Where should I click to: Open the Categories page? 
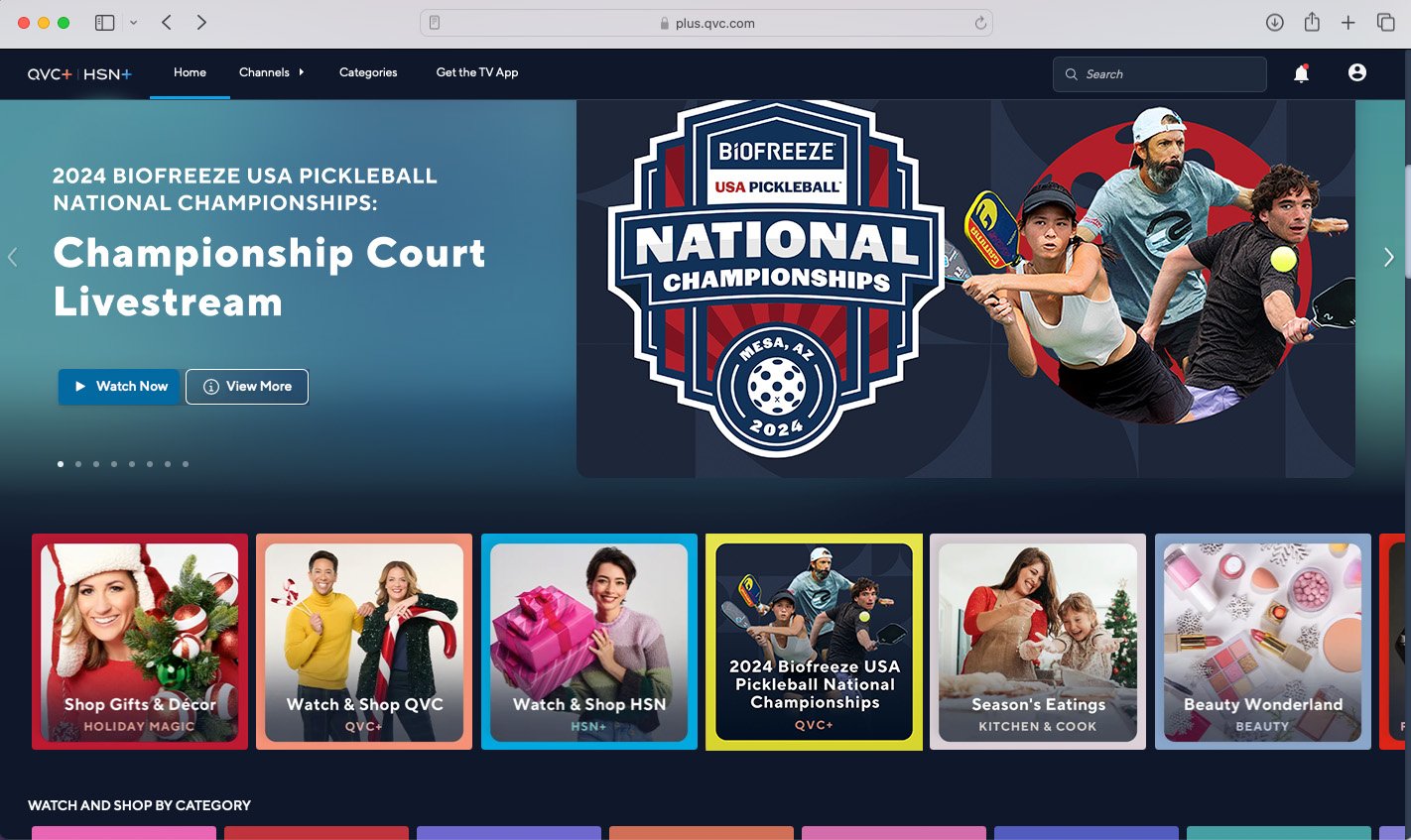click(x=368, y=72)
